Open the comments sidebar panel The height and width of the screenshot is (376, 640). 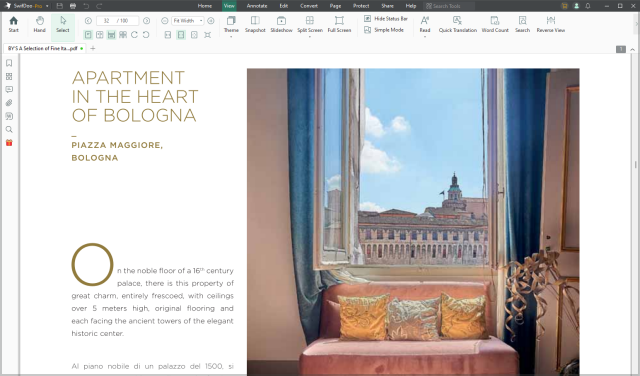tap(9, 89)
